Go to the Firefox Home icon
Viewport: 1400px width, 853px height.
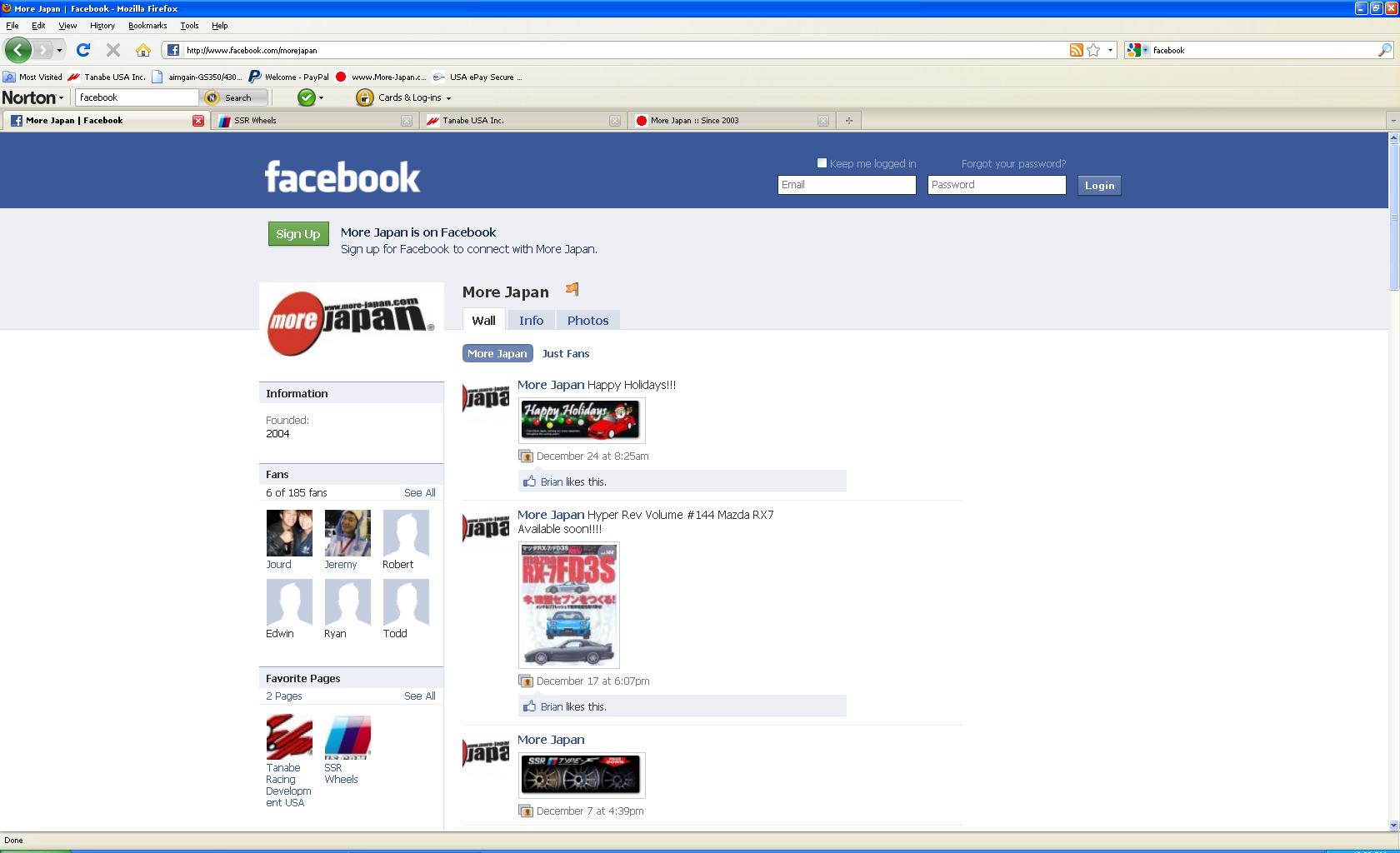[143, 50]
